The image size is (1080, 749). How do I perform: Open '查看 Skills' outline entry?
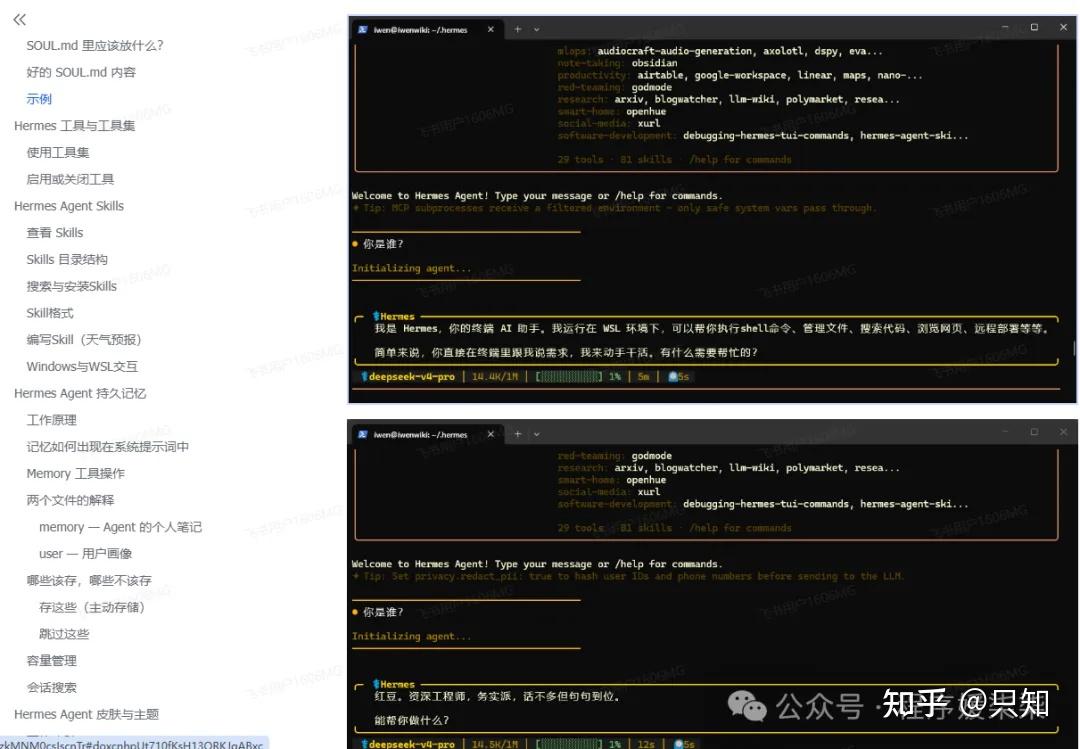(x=54, y=233)
